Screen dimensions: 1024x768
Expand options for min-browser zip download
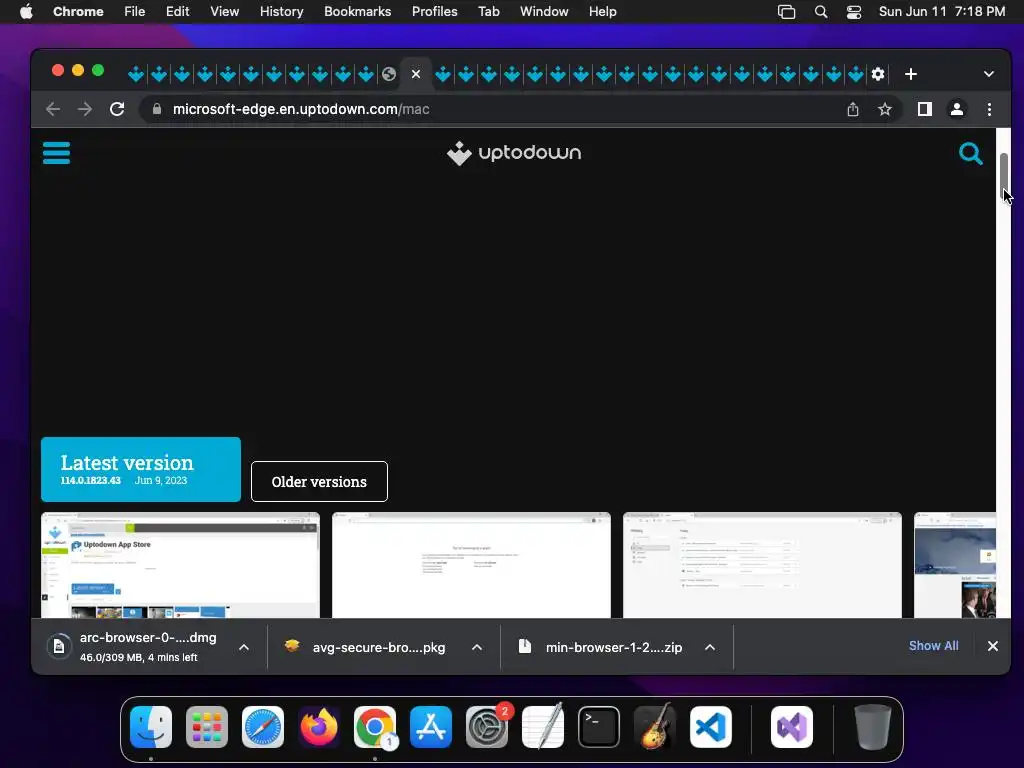pyautogui.click(x=710, y=647)
